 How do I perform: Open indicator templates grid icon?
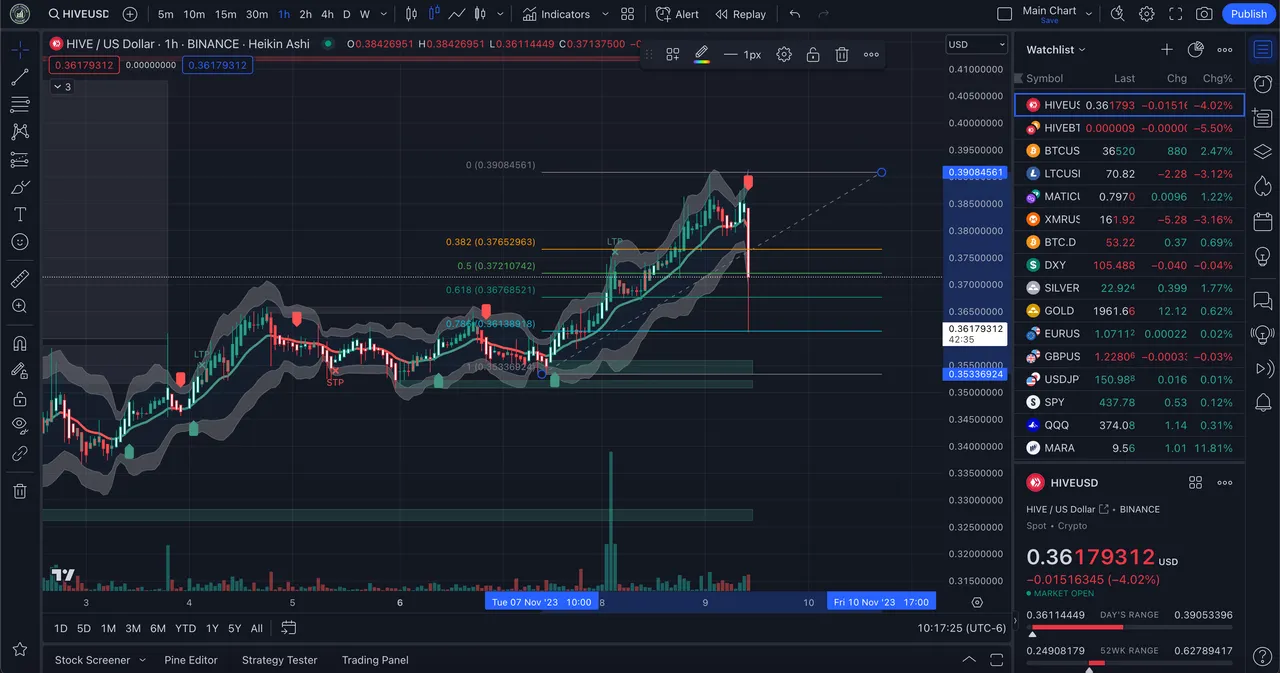[x=627, y=14]
